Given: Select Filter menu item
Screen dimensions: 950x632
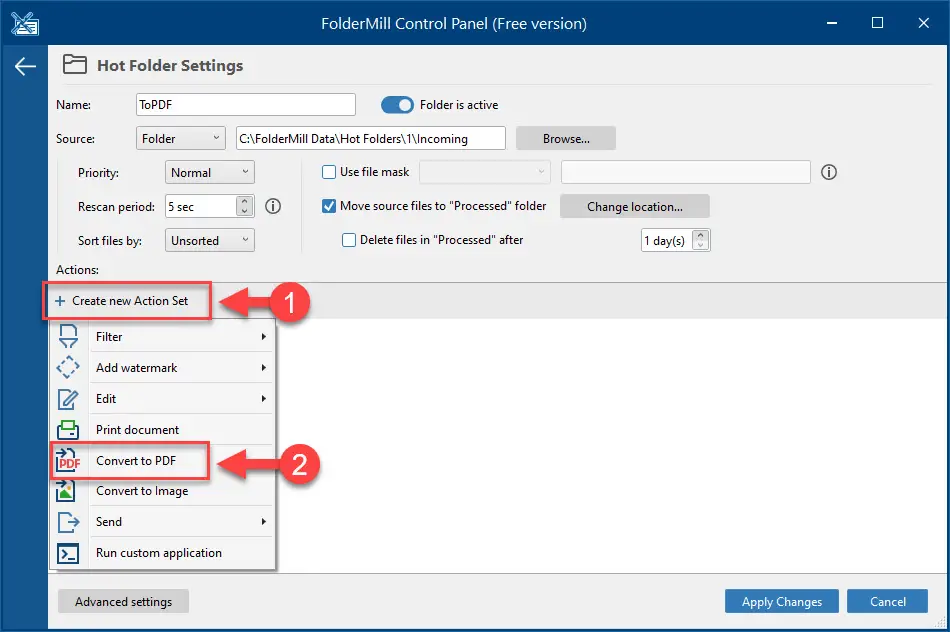Looking at the screenshot, I should tap(162, 336).
